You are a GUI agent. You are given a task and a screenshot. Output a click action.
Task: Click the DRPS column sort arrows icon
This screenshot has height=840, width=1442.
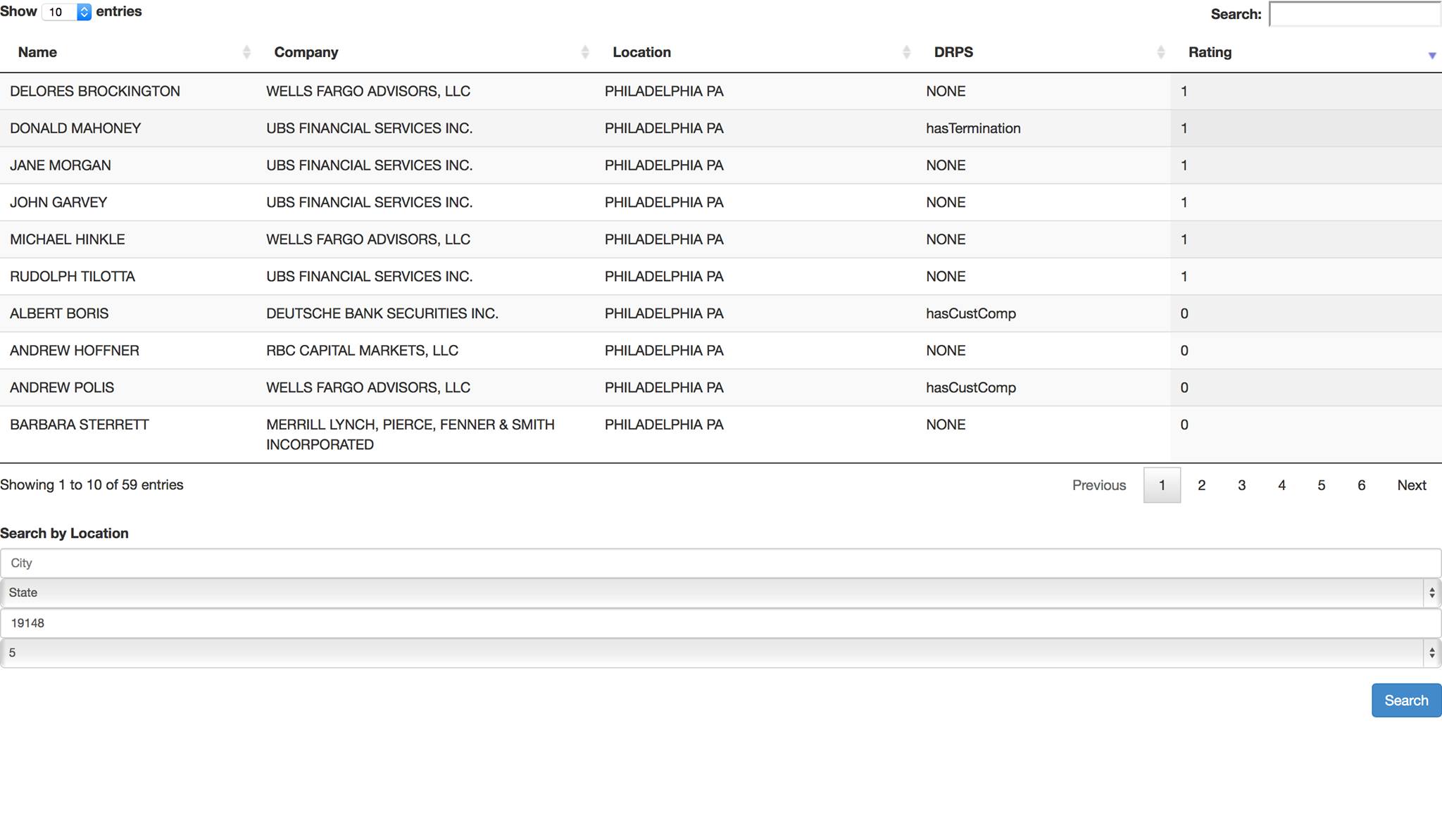[x=1160, y=52]
